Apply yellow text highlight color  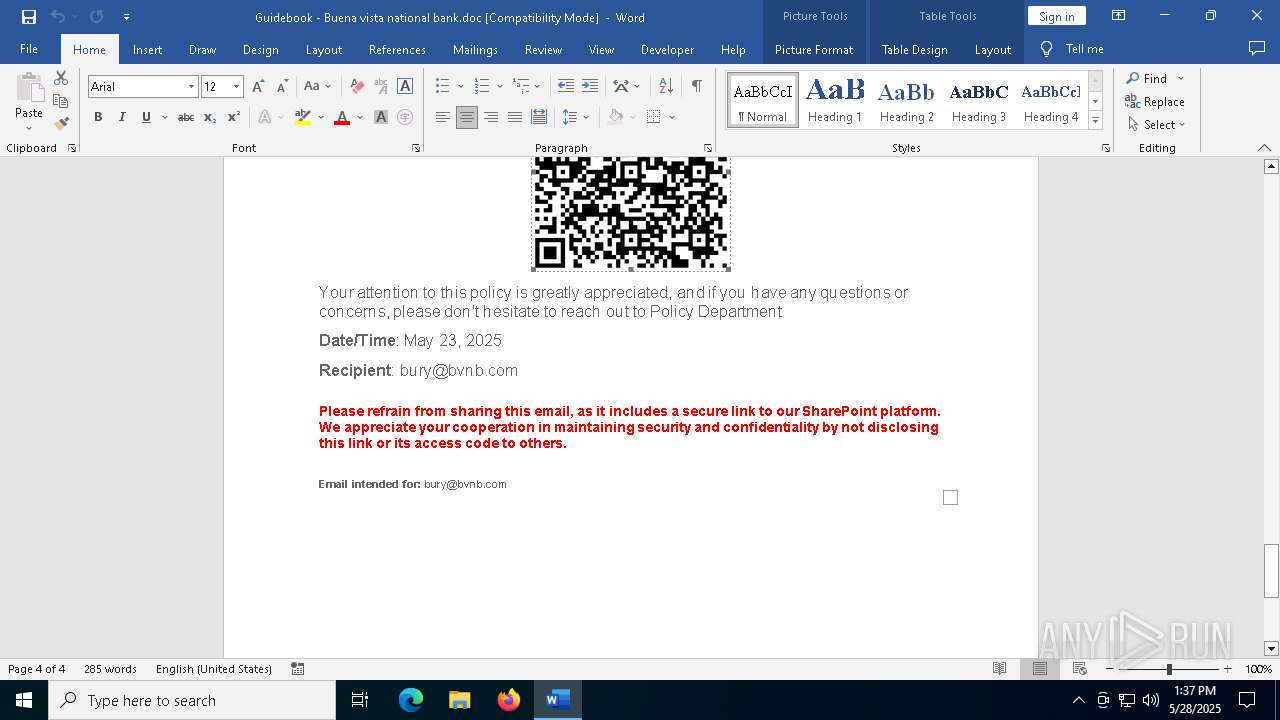pyautogui.click(x=303, y=117)
